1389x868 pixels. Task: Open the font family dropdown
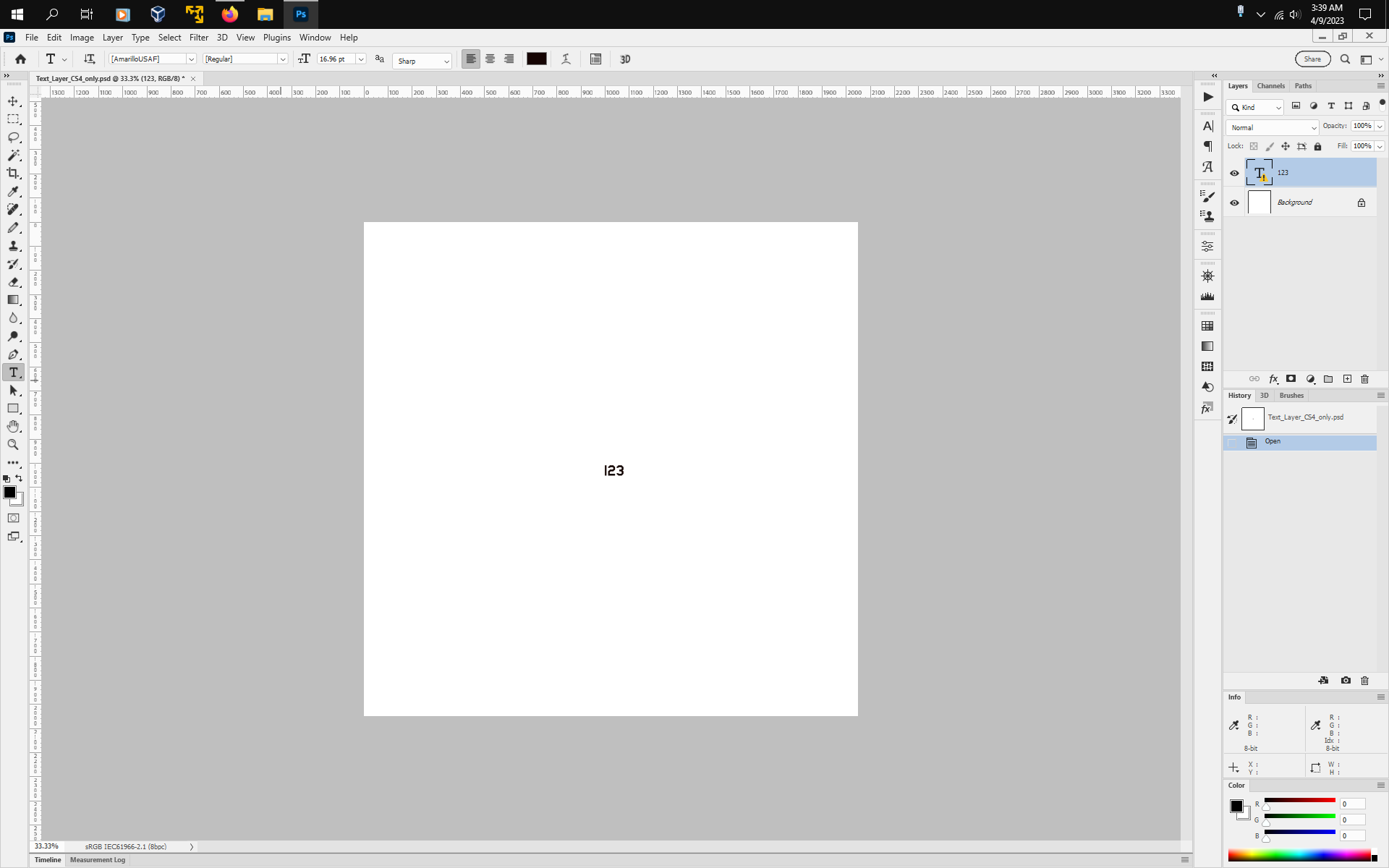click(191, 59)
